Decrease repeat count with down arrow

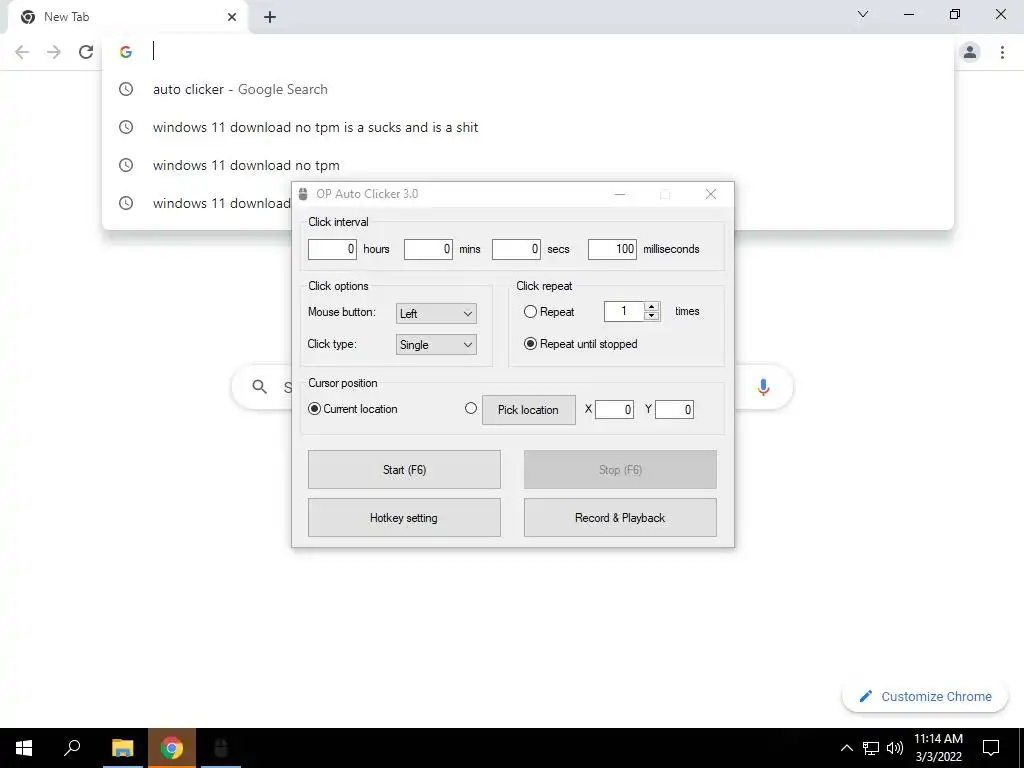(x=652, y=316)
